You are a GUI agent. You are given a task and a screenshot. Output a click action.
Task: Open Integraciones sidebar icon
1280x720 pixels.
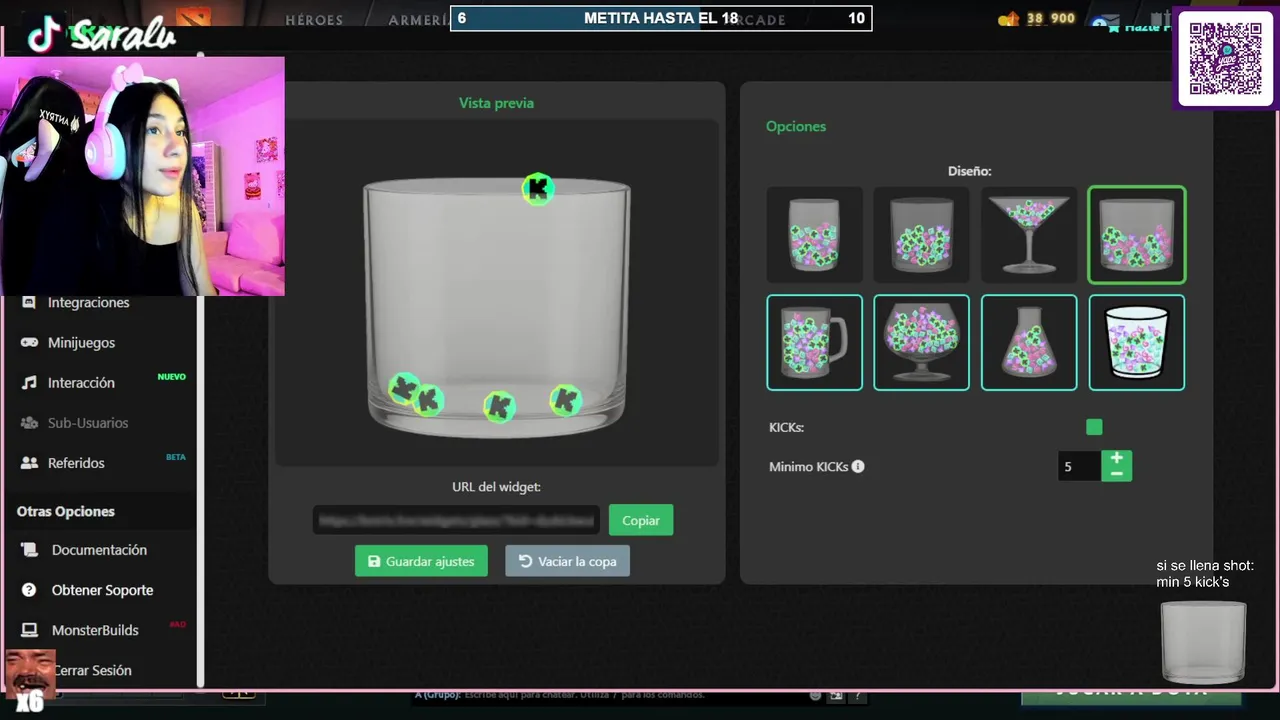pos(29,302)
